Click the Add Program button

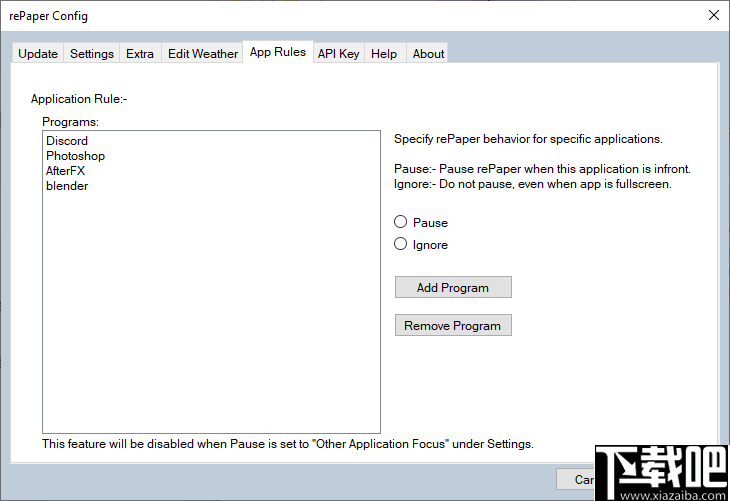(453, 287)
